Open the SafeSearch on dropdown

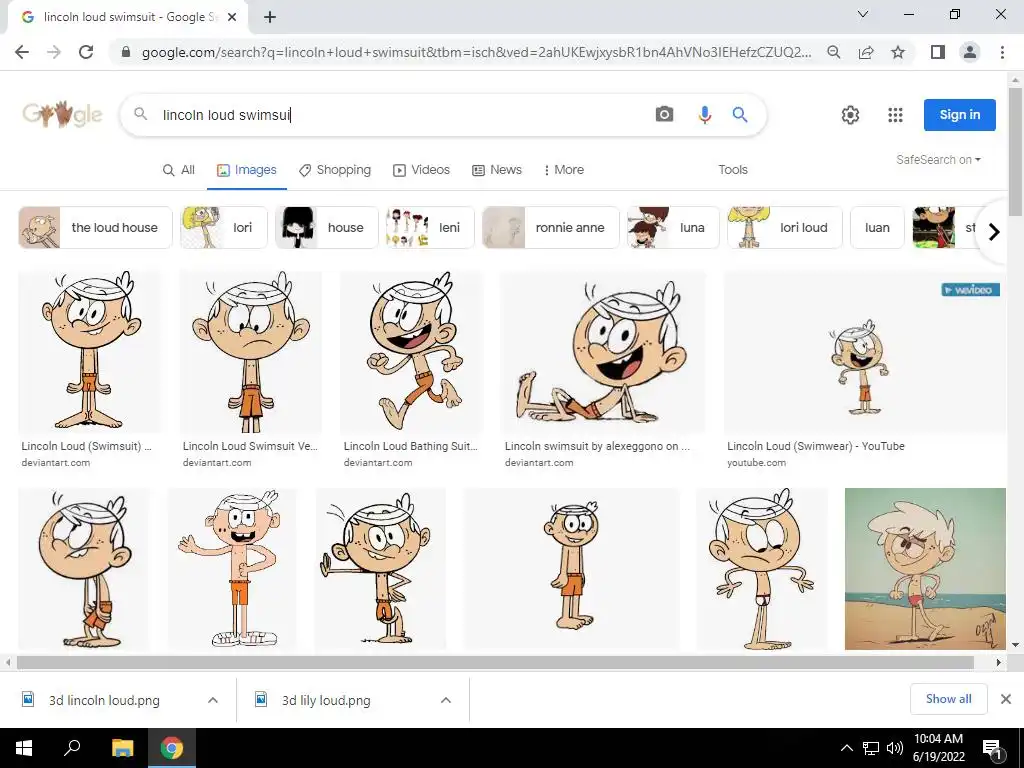click(x=938, y=159)
